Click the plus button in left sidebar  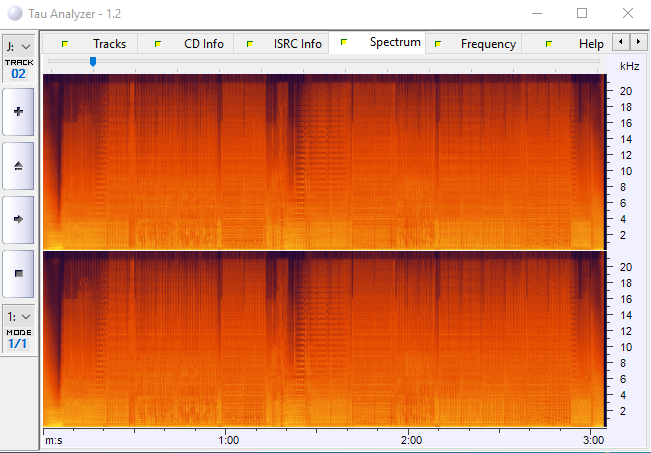tap(18, 112)
